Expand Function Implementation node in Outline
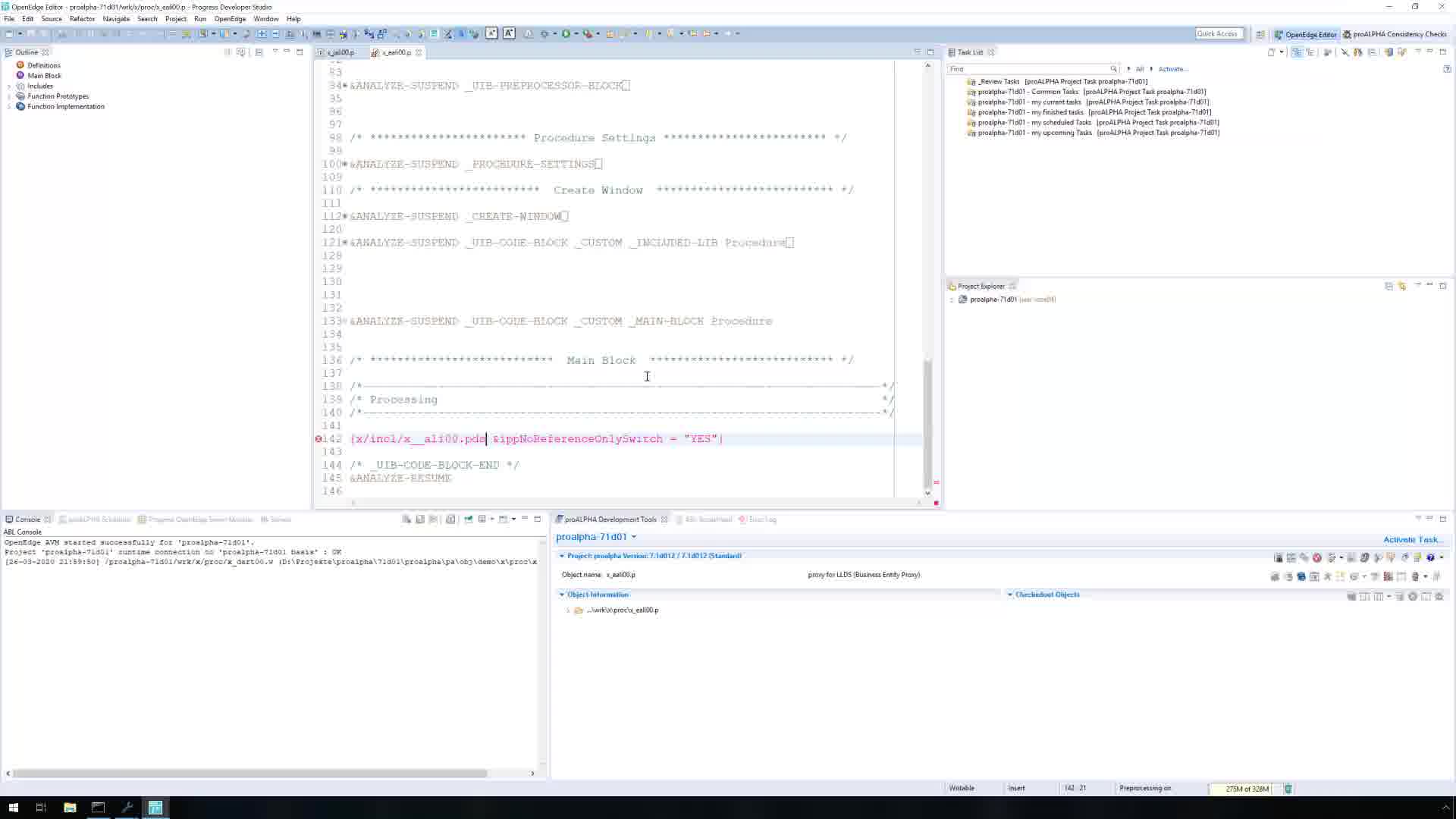Viewport: 1456px width, 819px height. coord(9,107)
